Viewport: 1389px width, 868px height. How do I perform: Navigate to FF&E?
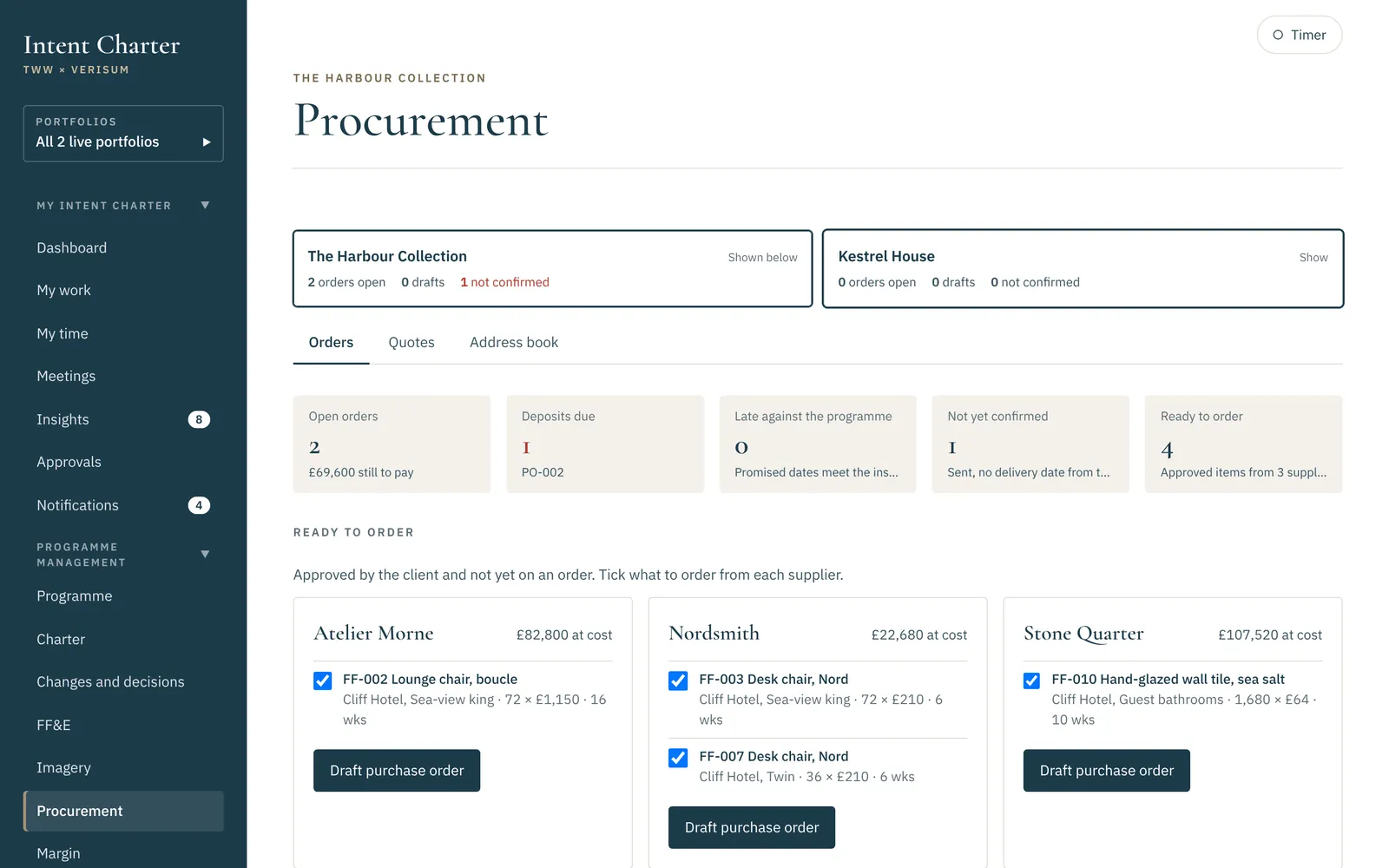123,726
